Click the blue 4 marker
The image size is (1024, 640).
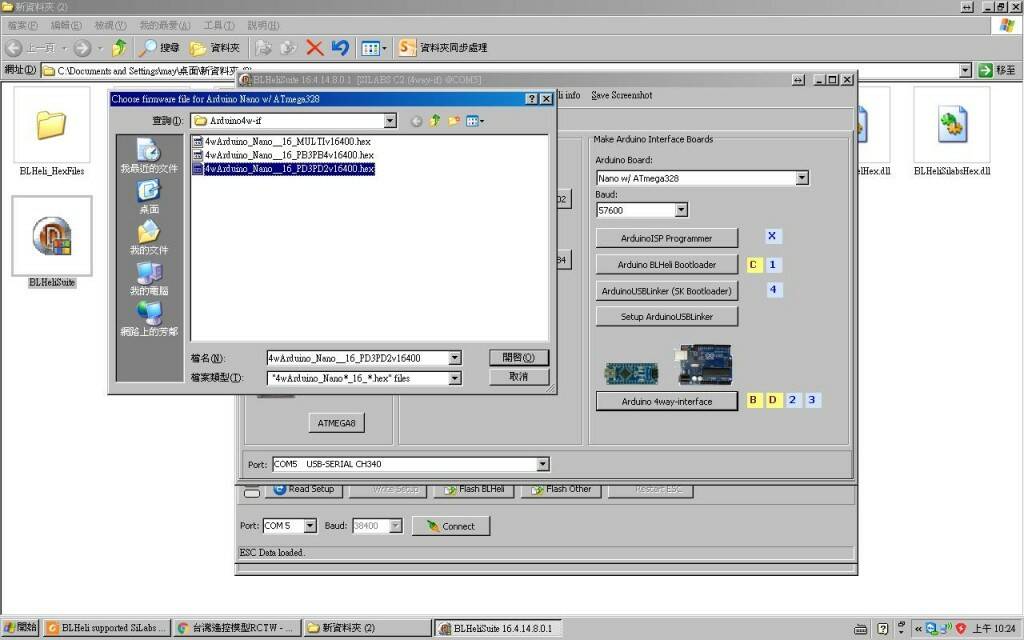[x=773, y=289]
